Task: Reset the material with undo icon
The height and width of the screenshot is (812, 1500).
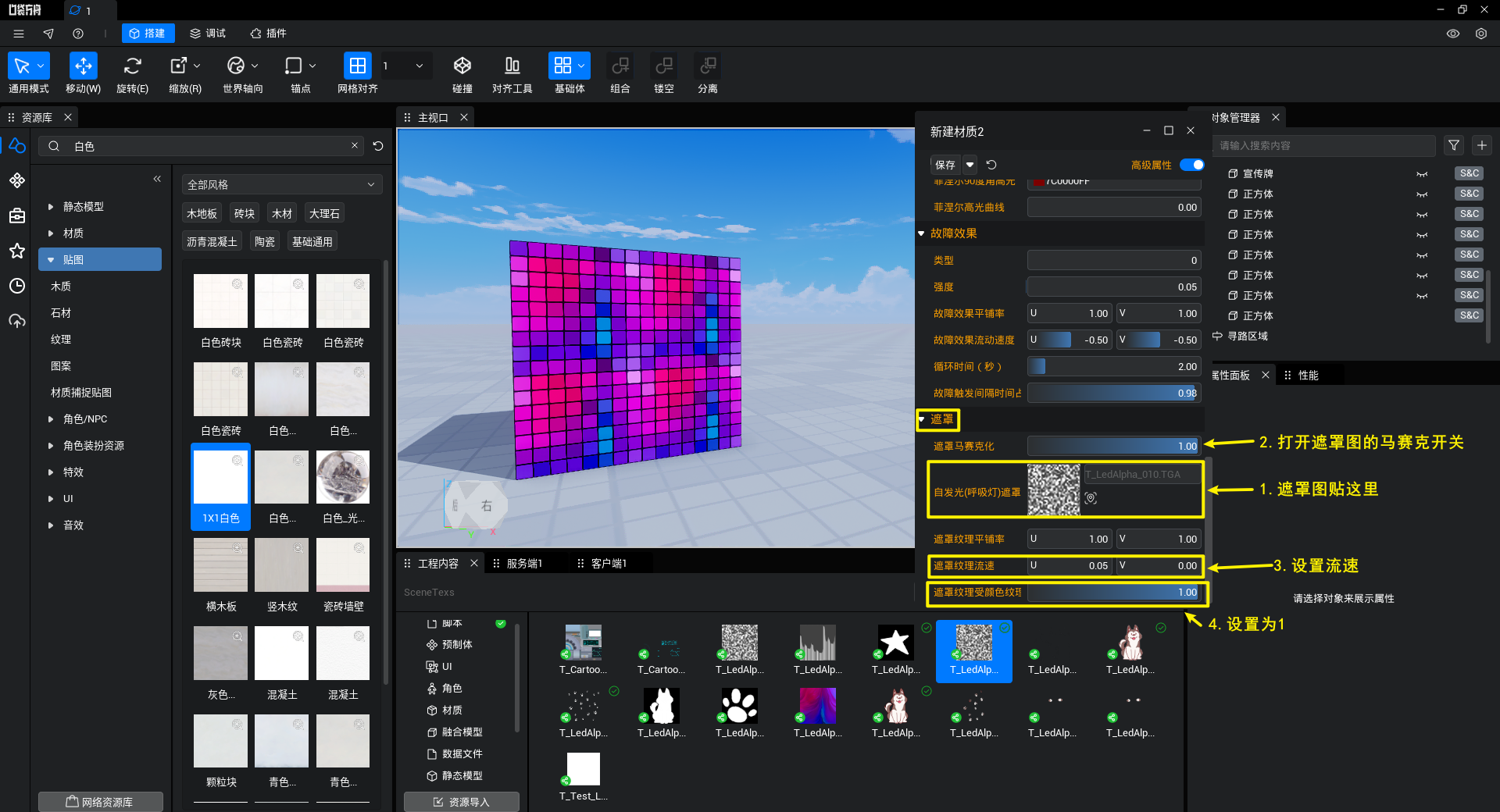Action: coord(991,165)
